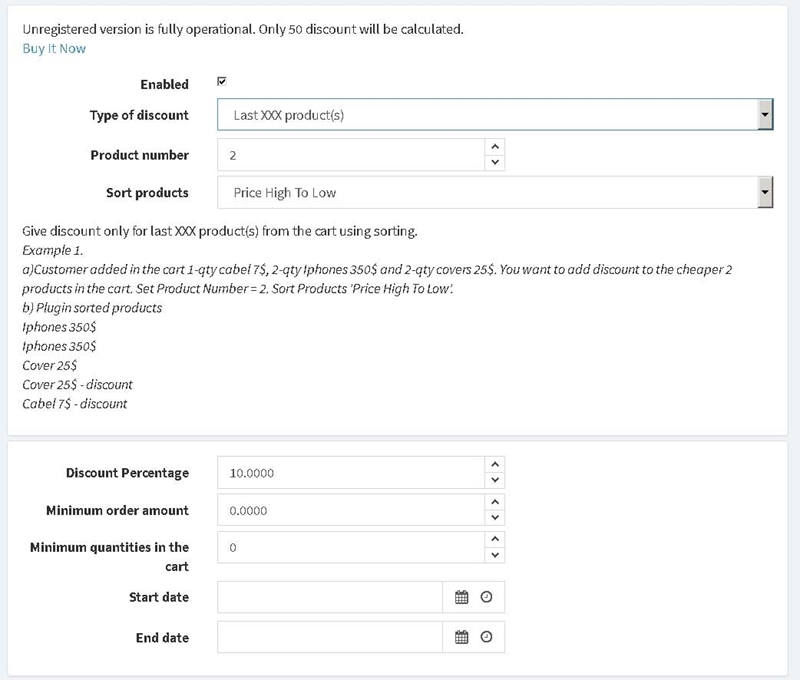This screenshot has height=680, width=800.
Task: Uncheck the Enabled checkbox
Action: pyautogui.click(x=222, y=83)
